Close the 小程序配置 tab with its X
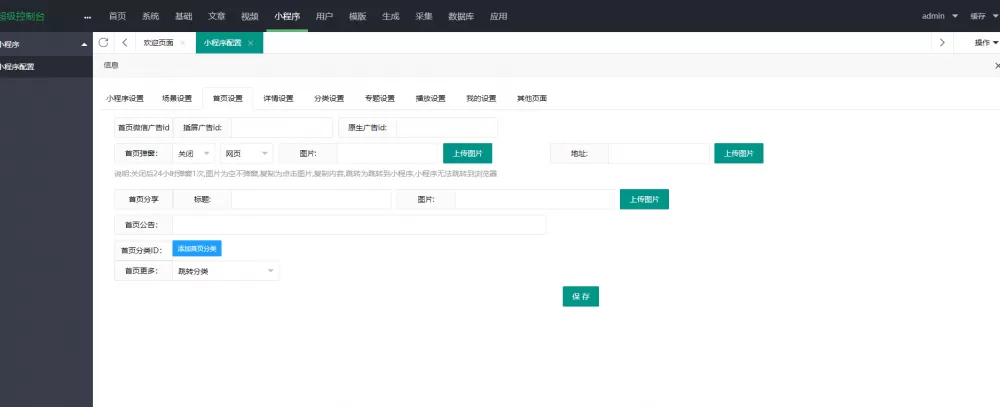1000x407 pixels. coord(250,43)
